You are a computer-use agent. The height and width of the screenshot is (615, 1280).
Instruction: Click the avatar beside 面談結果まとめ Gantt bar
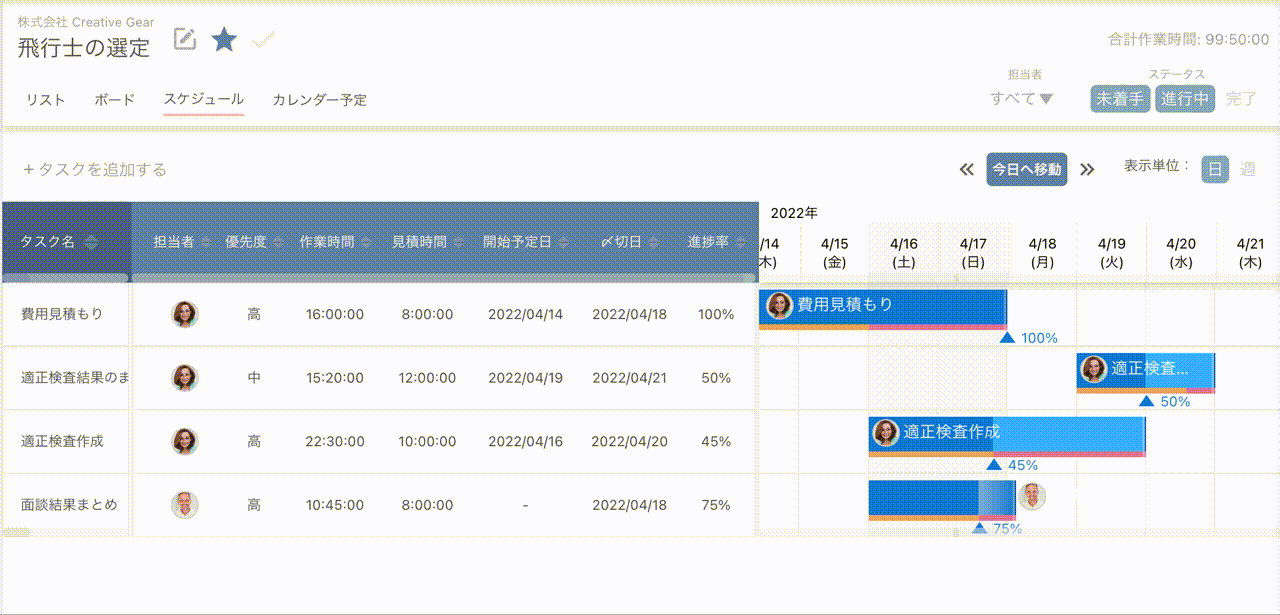coord(1032,496)
